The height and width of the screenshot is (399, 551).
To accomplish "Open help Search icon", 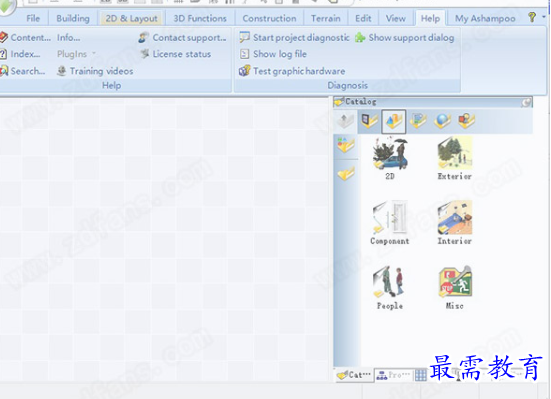I will pos(4,71).
